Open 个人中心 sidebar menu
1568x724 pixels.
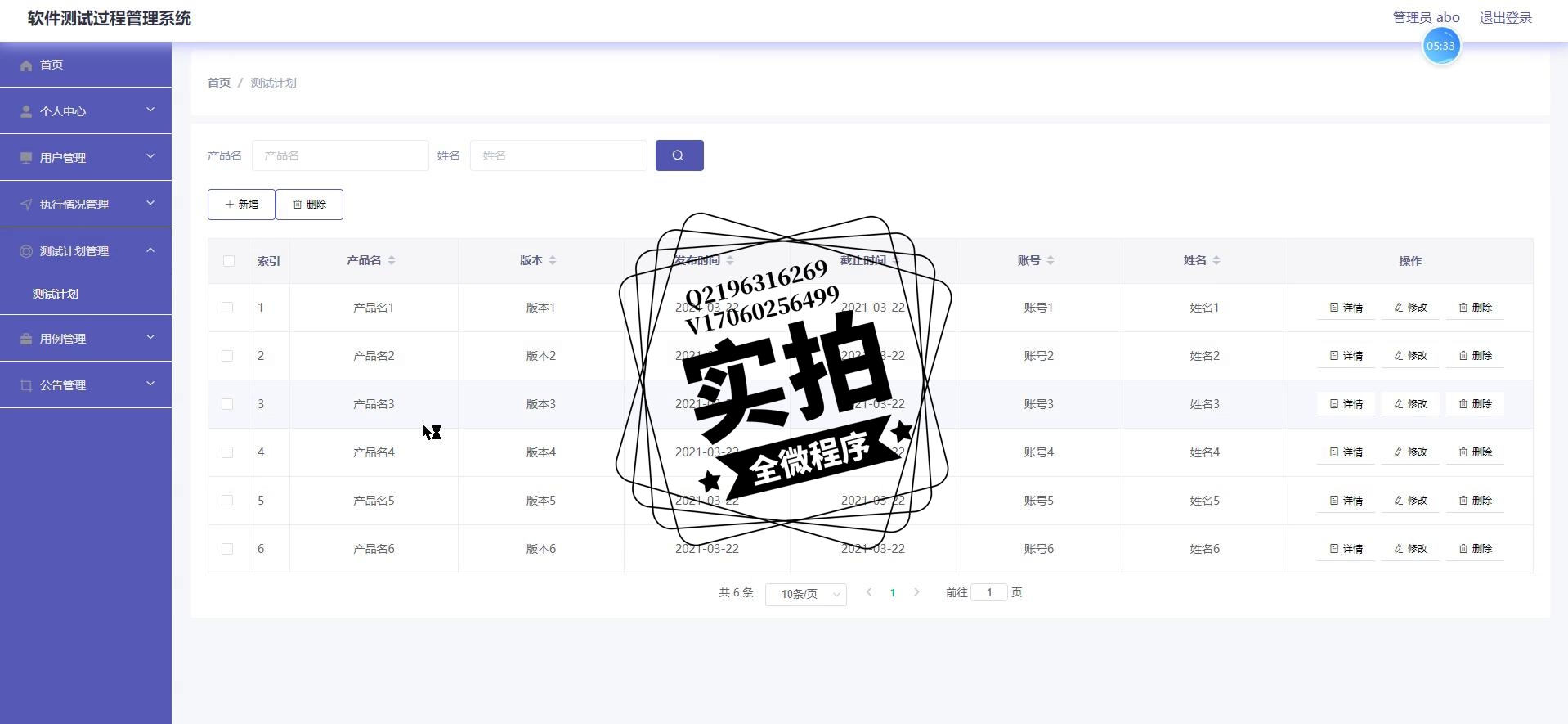[86, 111]
